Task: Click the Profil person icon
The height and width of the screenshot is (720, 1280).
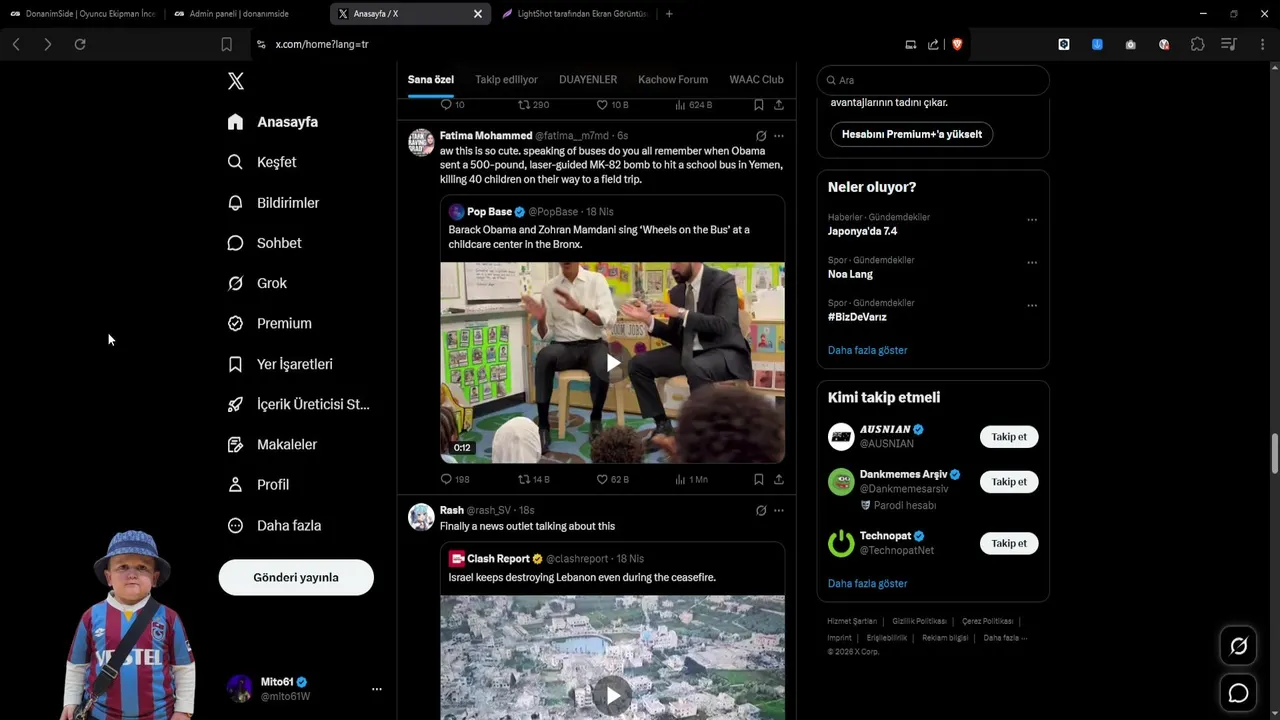Action: (x=235, y=484)
